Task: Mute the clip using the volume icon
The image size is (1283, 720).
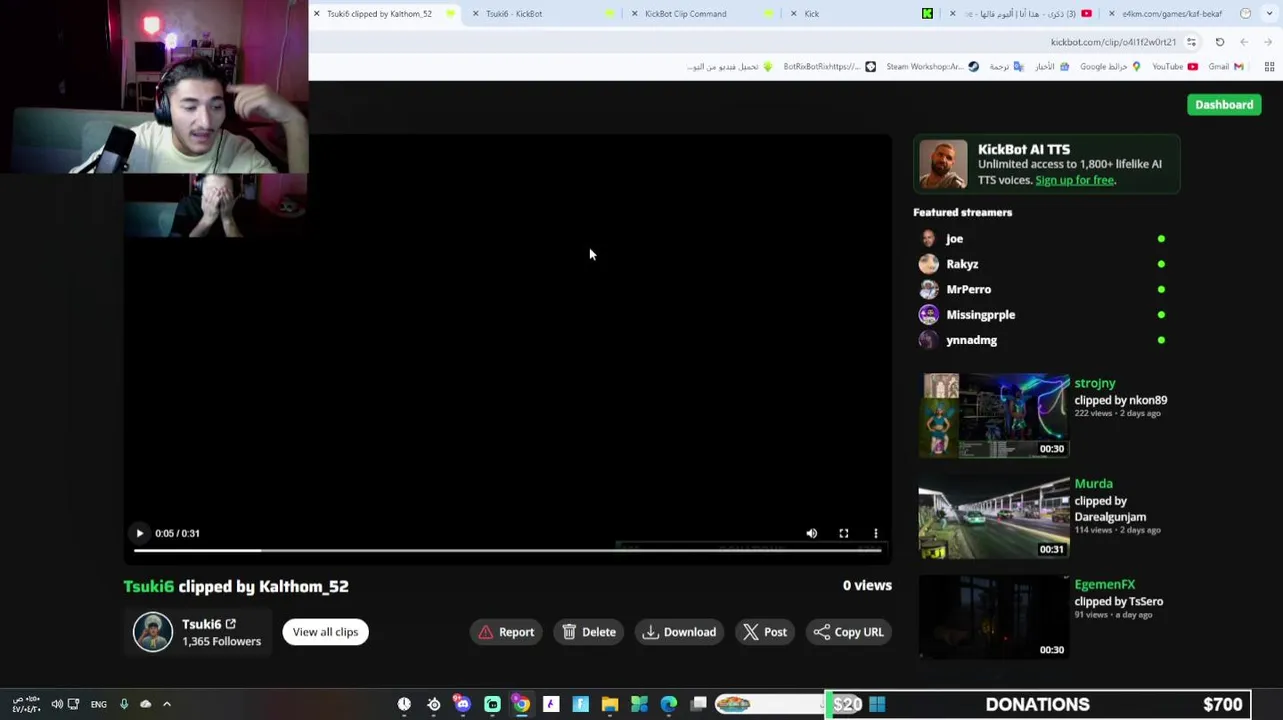Action: click(x=811, y=533)
